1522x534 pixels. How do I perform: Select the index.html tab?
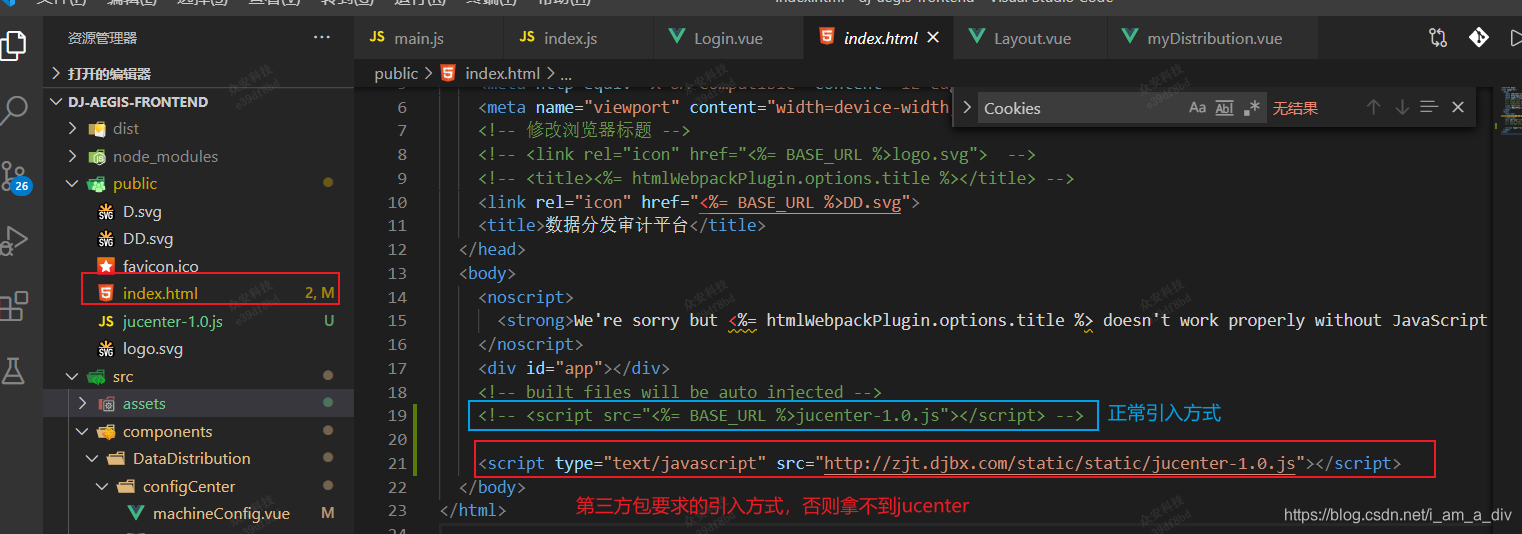tap(880, 38)
